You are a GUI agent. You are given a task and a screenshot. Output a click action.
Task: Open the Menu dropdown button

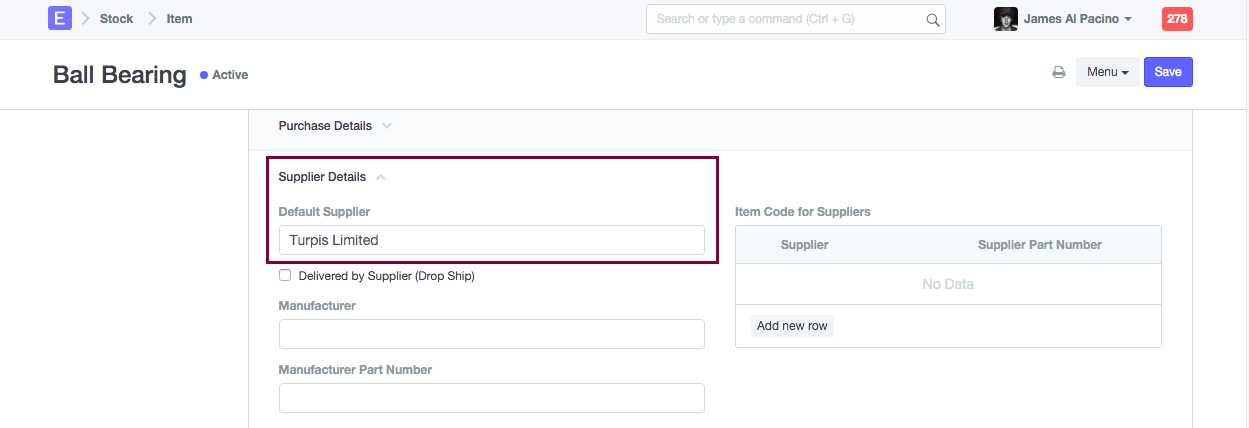pyautogui.click(x=1107, y=72)
